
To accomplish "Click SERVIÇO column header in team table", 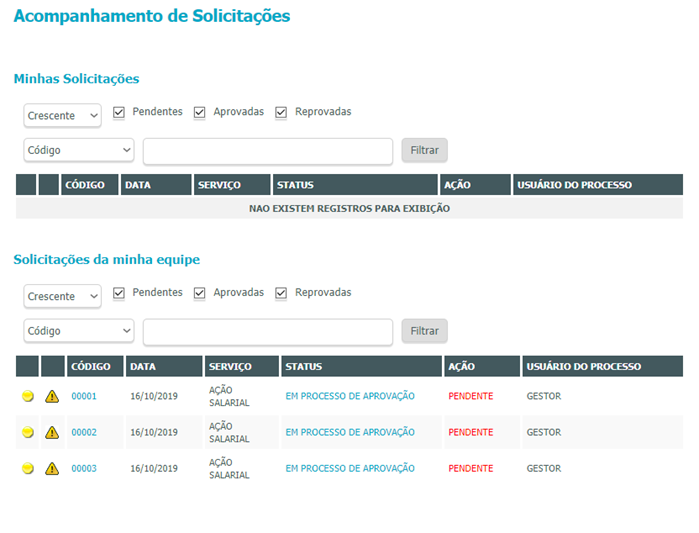I will pyautogui.click(x=242, y=366).
